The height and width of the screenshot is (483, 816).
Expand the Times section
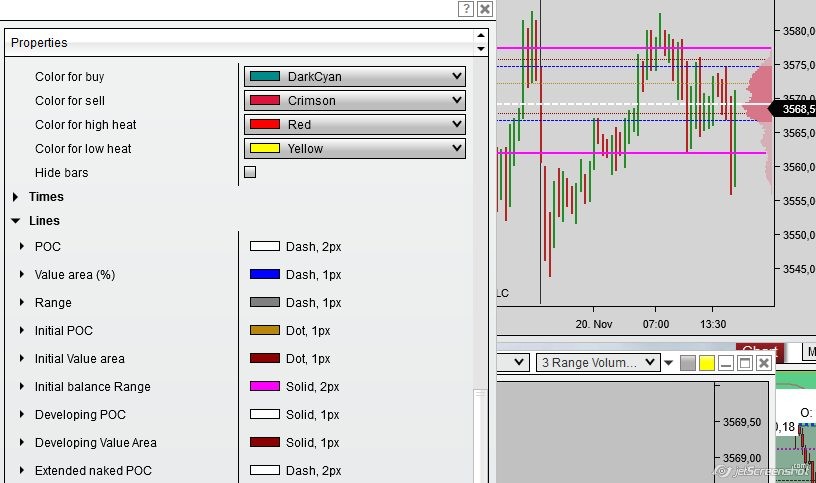coord(15,197)
